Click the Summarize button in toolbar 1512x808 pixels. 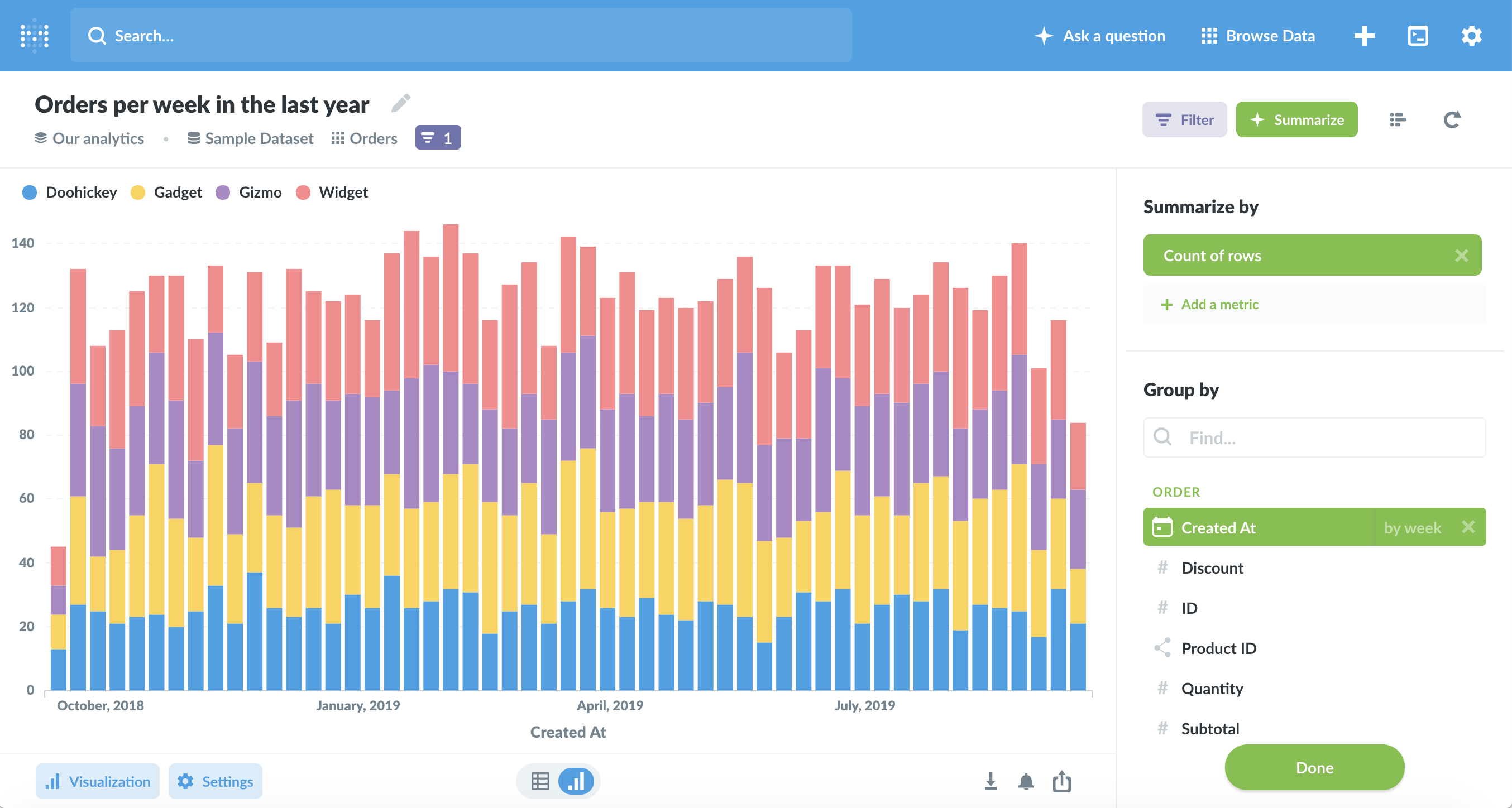click(x=1298, y=119)
